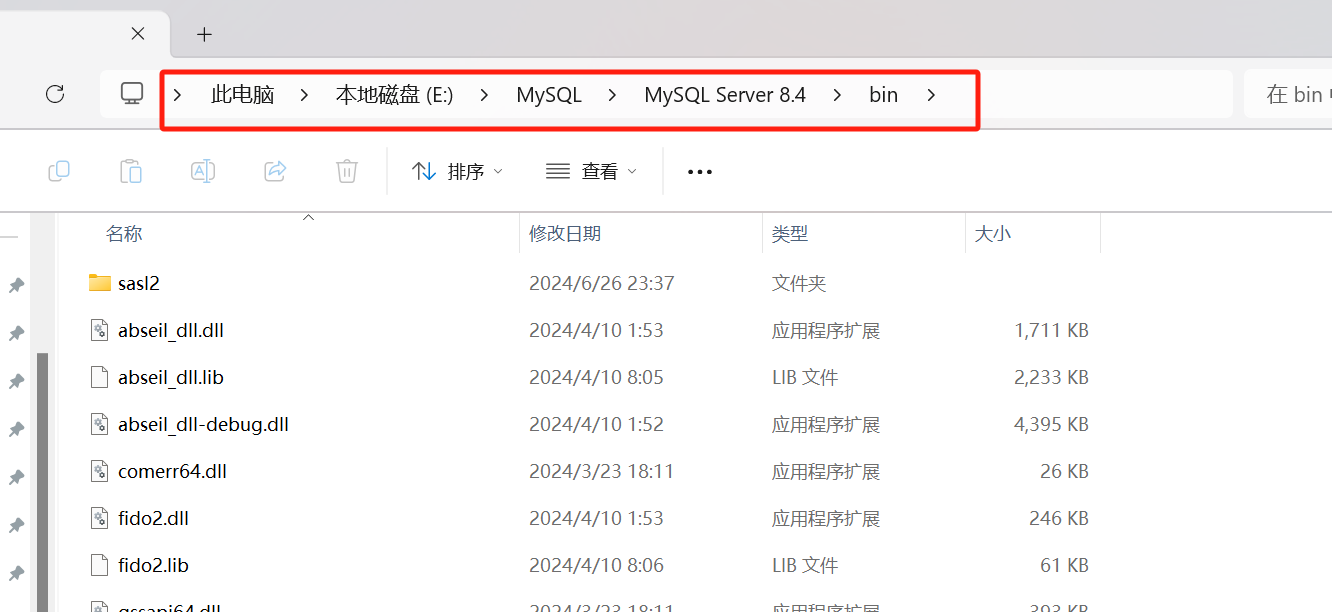Click size 1,711 KB of abseil_dll.dll
This screenshot has height=612, width=1332.
1051,330
